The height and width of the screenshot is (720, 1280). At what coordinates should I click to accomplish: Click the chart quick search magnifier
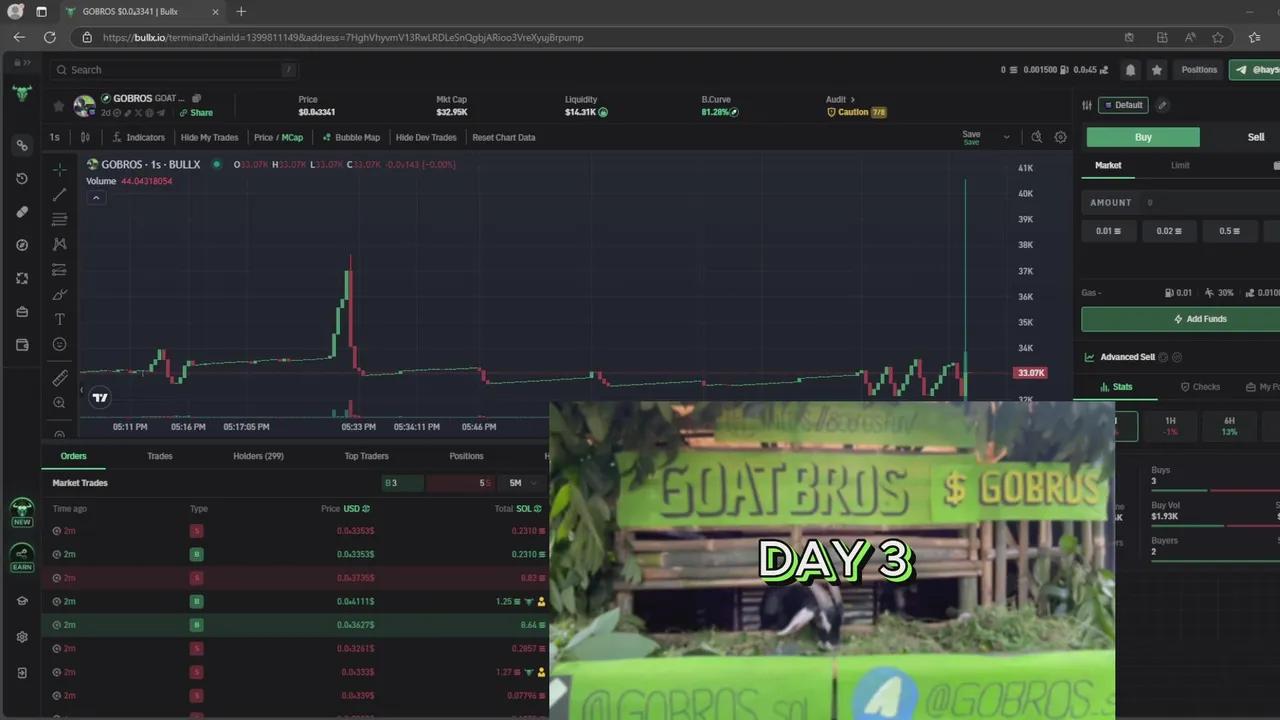point(1037,137)
